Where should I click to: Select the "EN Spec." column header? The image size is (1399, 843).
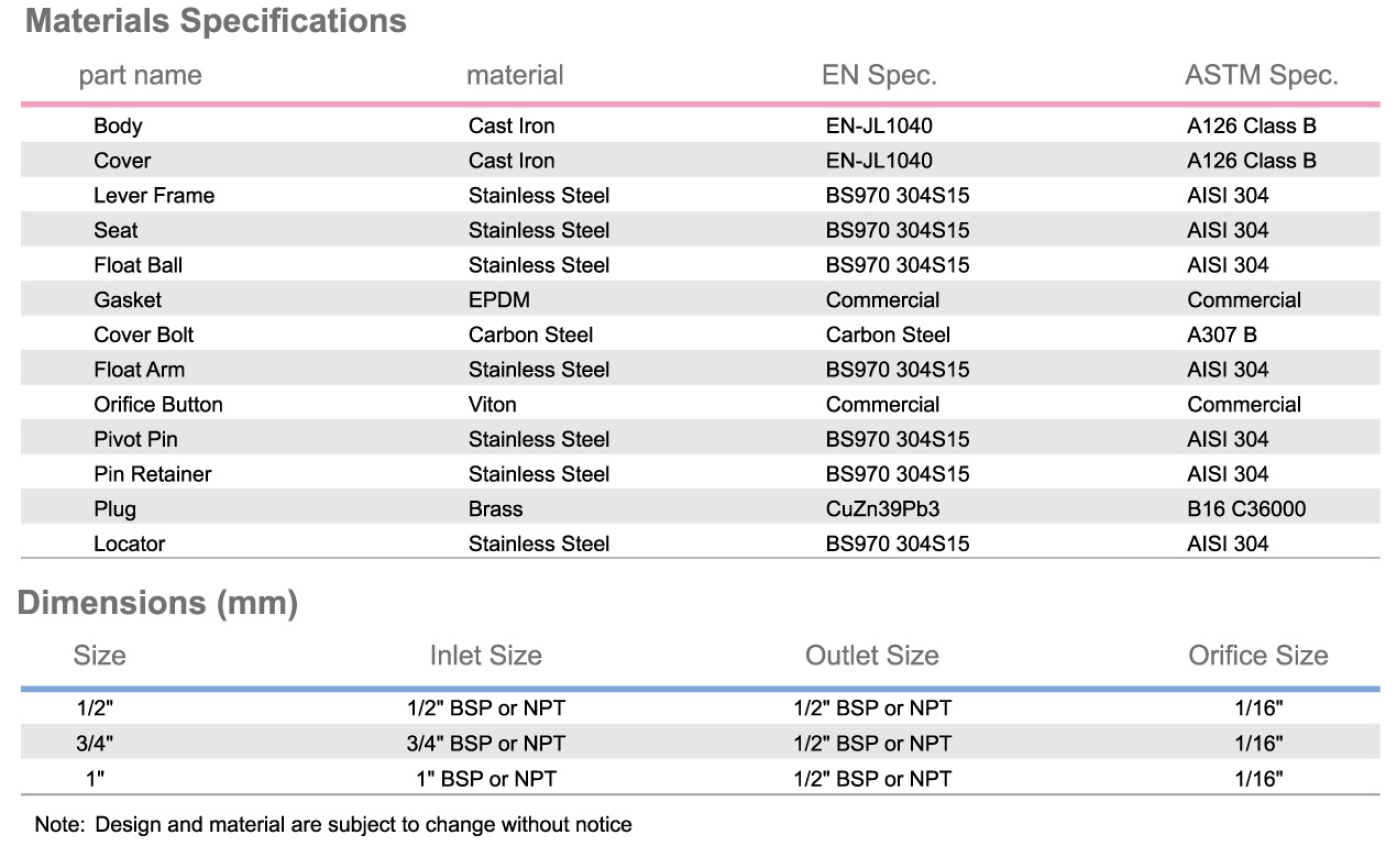(878, 75)
